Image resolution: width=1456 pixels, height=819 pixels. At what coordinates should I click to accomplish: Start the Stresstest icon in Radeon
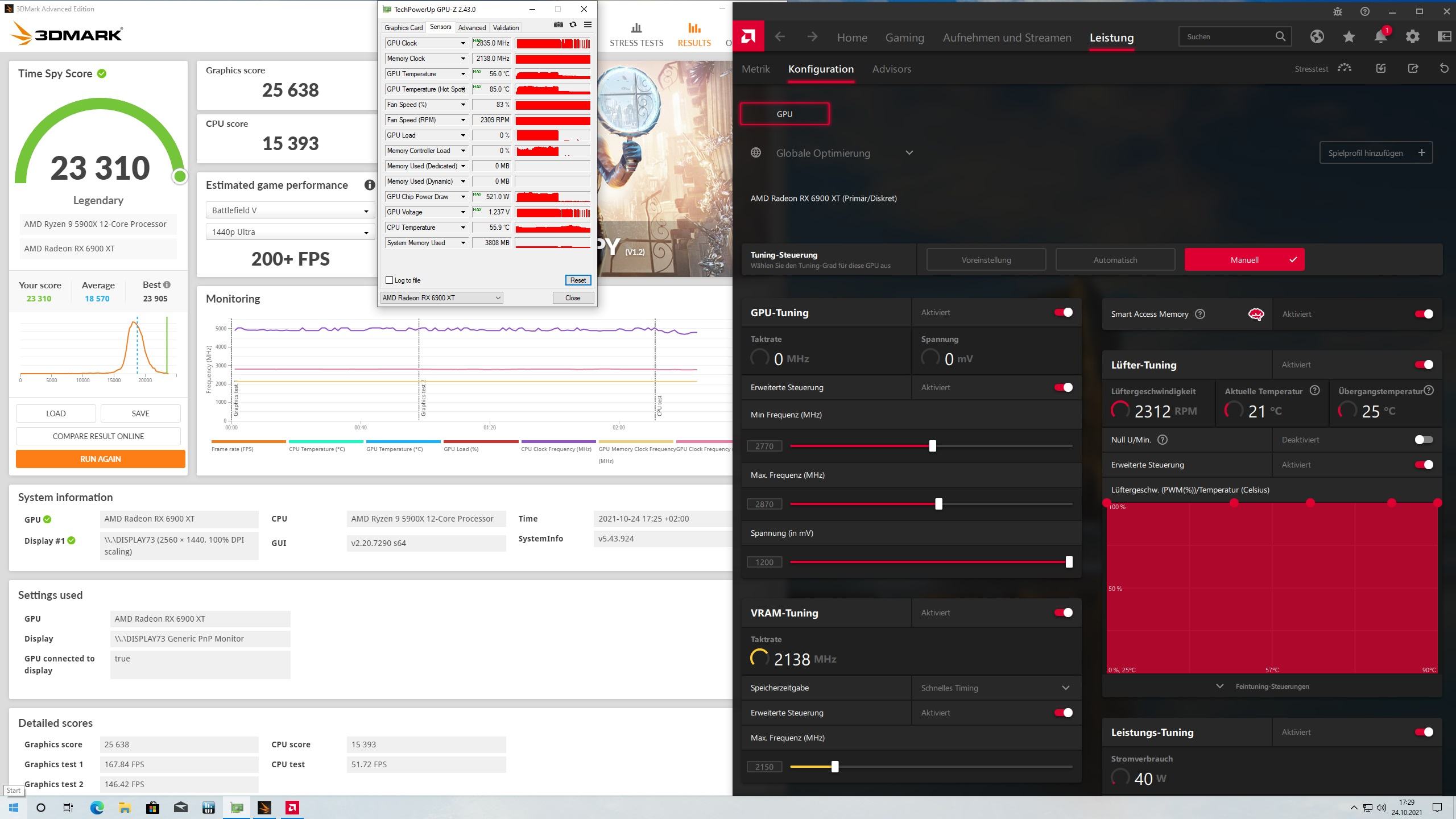1345,68
